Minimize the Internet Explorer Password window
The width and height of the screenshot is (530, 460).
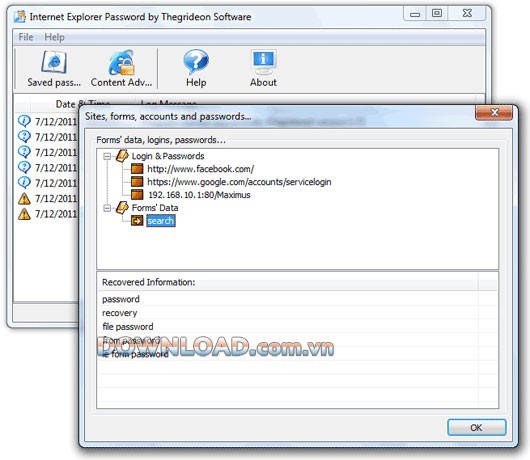click(415, 14)
